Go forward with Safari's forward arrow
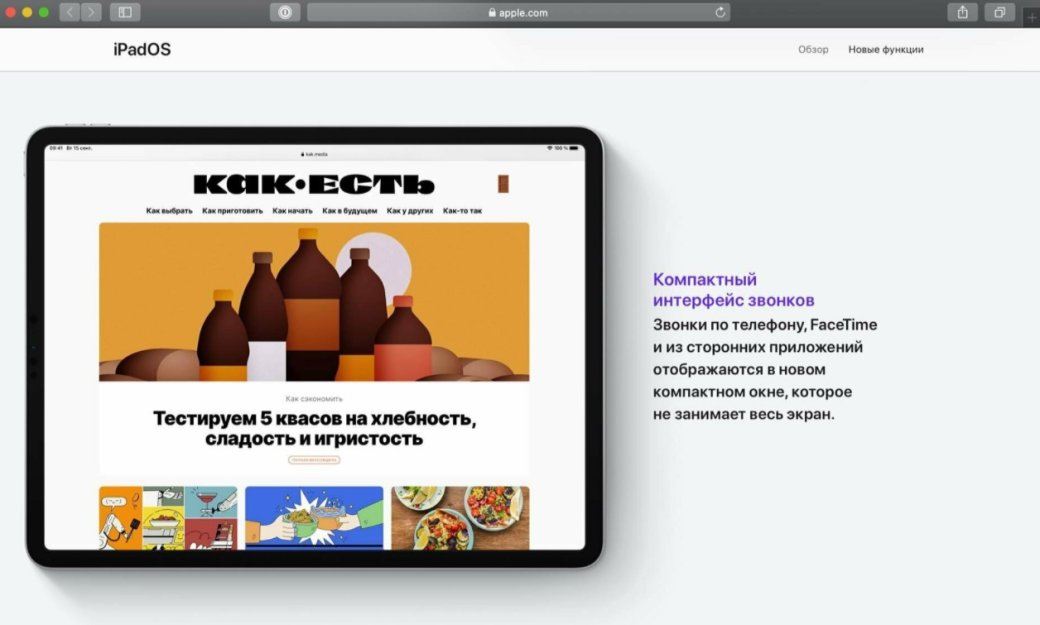1040x625 pixels. tap(91, 12)
